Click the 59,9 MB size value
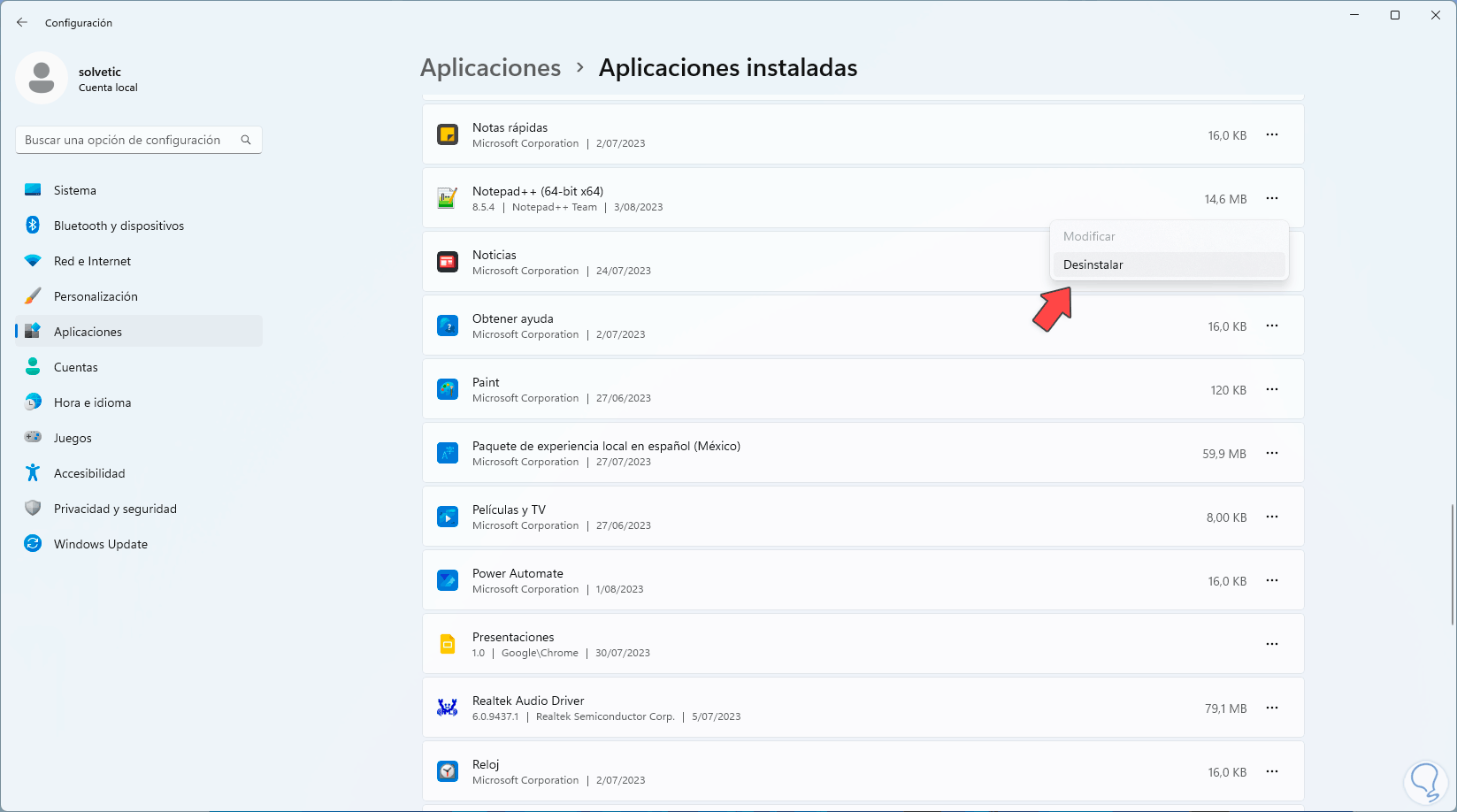The width and height of the screenshot is (1457, 812). pyautogui.click(x=1224, y=454)
